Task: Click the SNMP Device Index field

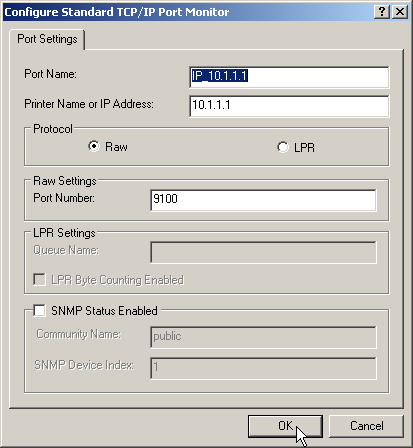Action: pos(263,368)
